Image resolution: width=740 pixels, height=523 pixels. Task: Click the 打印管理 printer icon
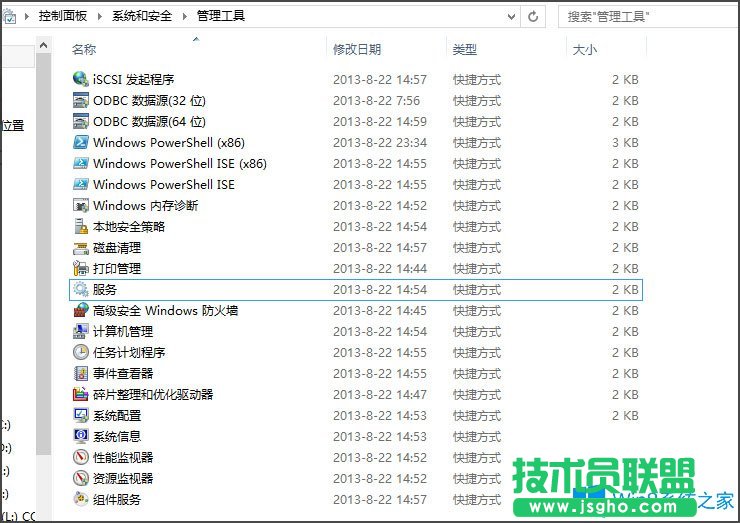[81, 268]
